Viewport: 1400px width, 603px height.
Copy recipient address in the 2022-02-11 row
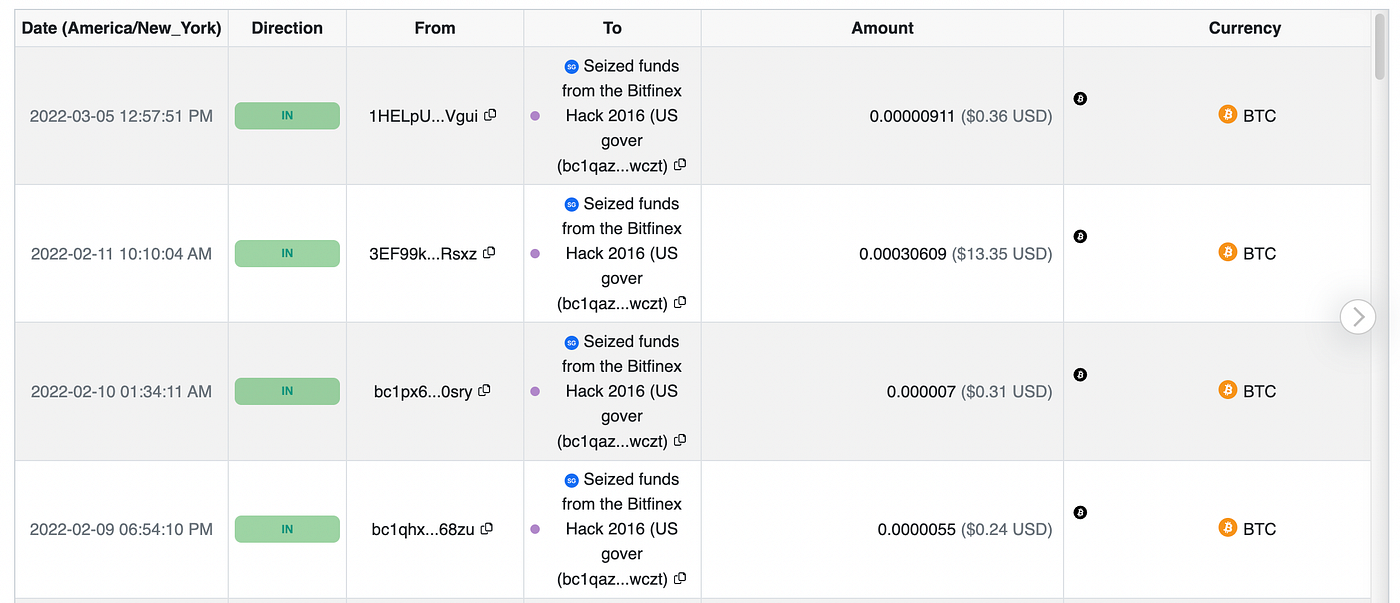click(x=680, y=303)
